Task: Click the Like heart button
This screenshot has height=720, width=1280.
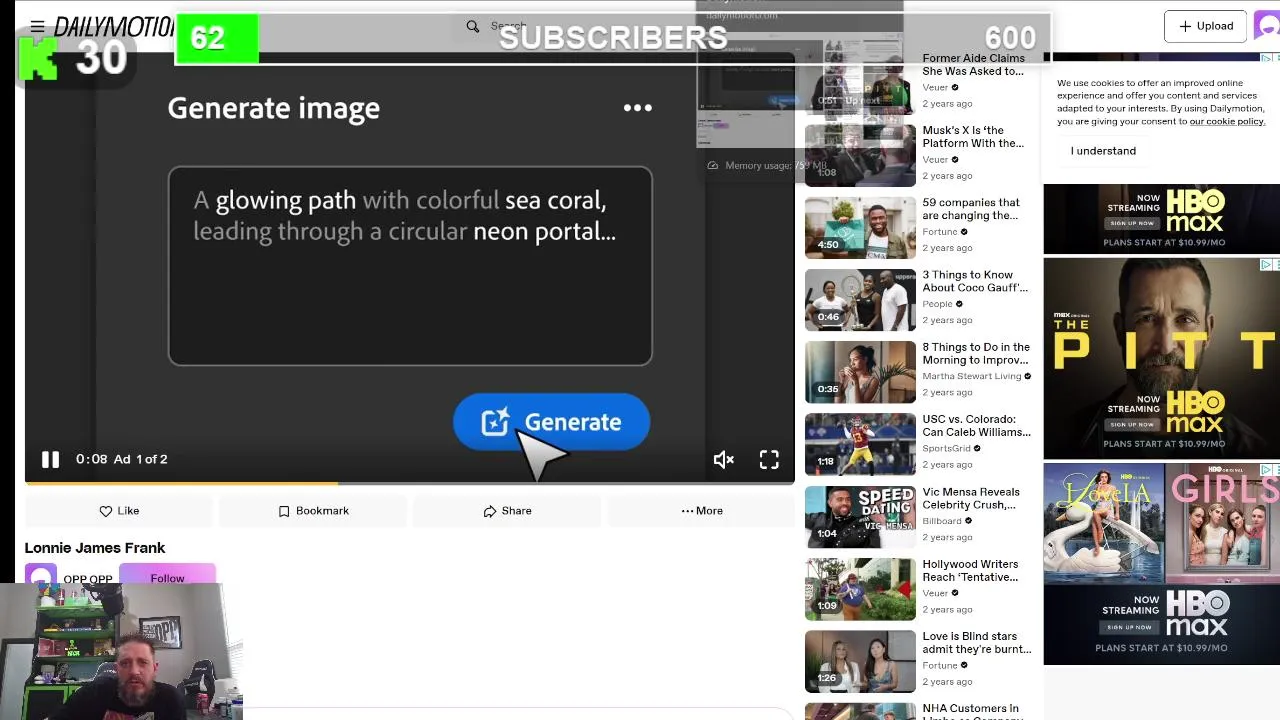Action: (x=119, y=511)
